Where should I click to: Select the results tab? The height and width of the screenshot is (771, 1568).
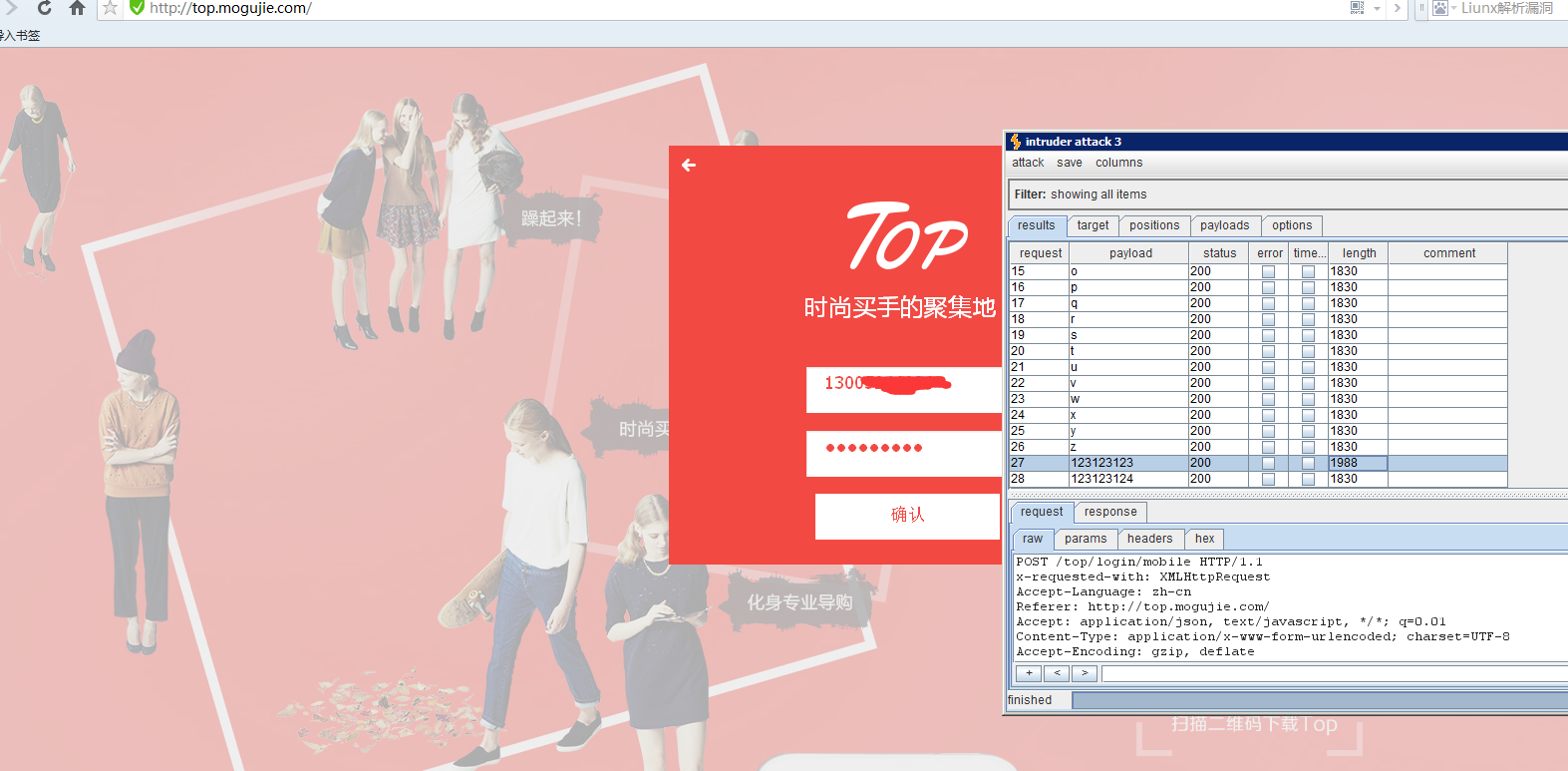coord(1037,225)
